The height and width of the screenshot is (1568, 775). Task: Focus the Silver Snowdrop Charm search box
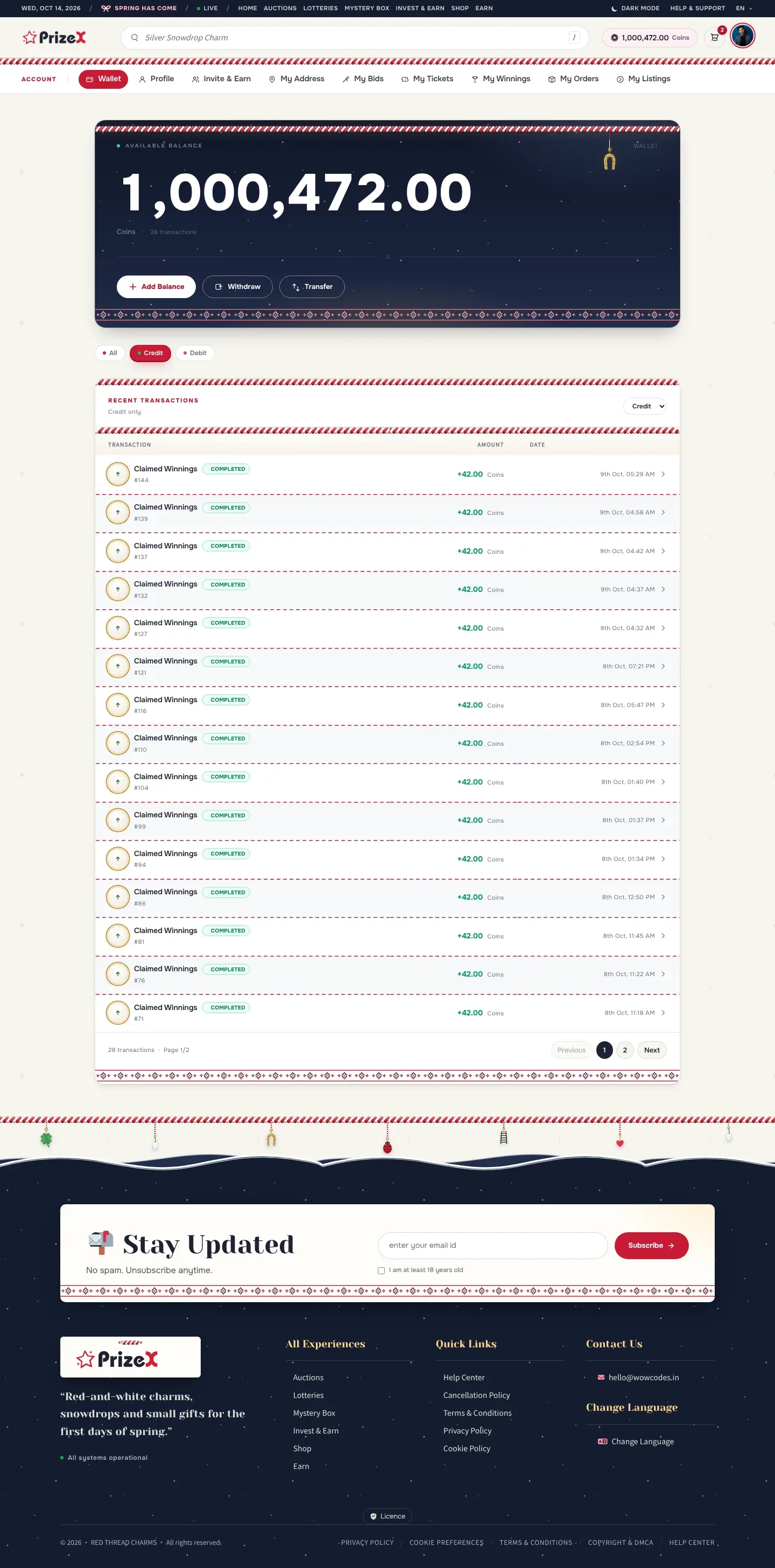click(354, 38)
